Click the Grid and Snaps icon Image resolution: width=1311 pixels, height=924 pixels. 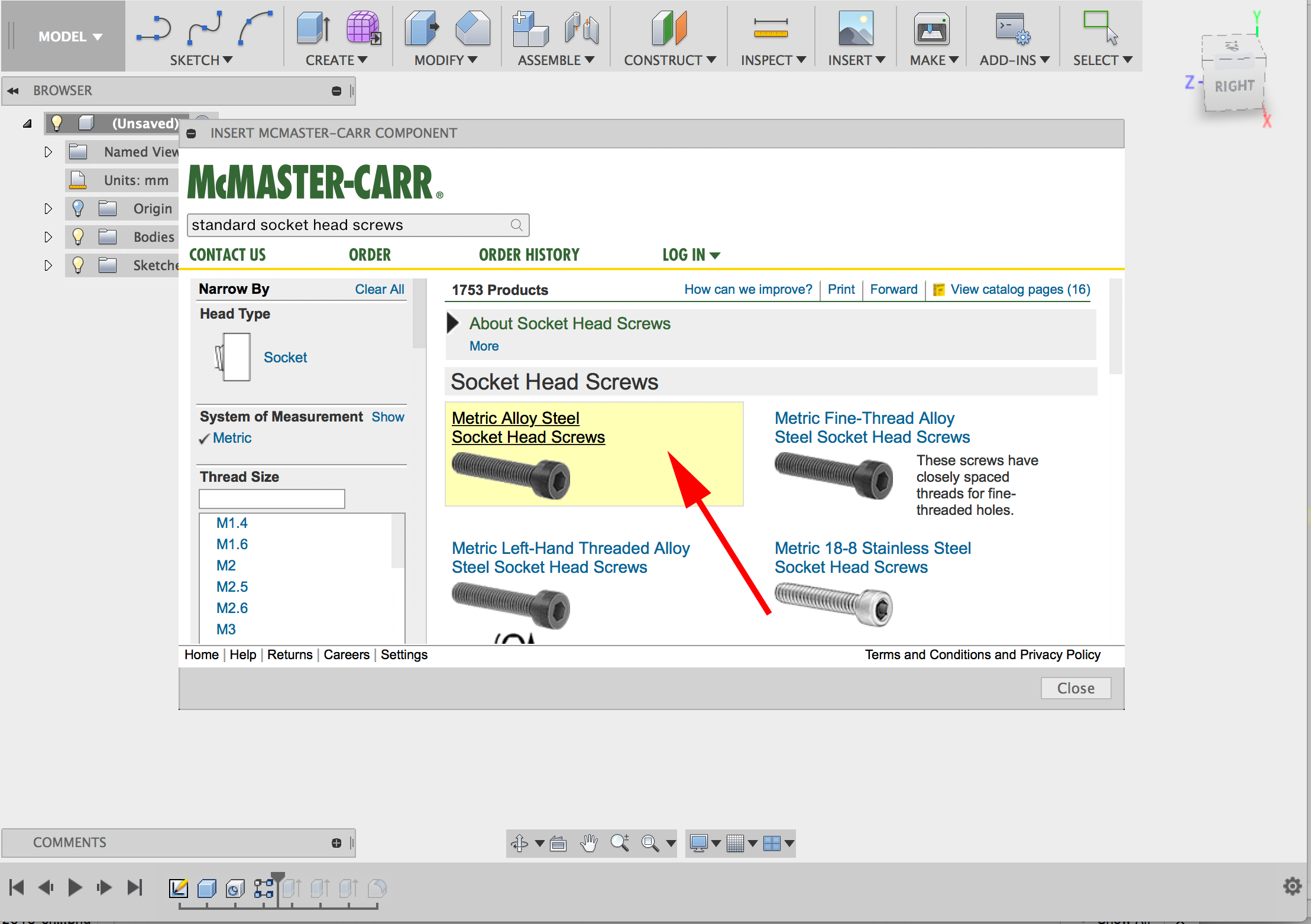point(735,843)
